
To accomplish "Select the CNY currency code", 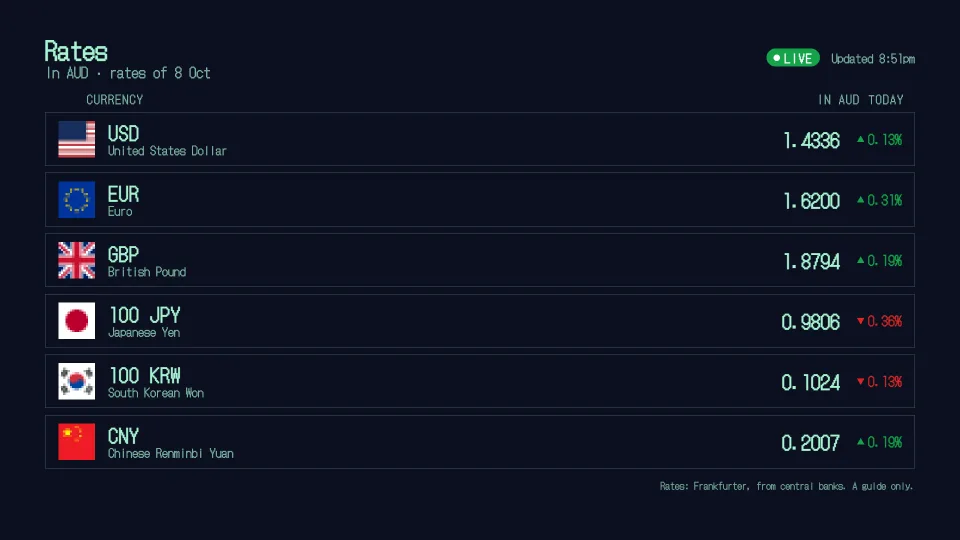I will point(123,437).
